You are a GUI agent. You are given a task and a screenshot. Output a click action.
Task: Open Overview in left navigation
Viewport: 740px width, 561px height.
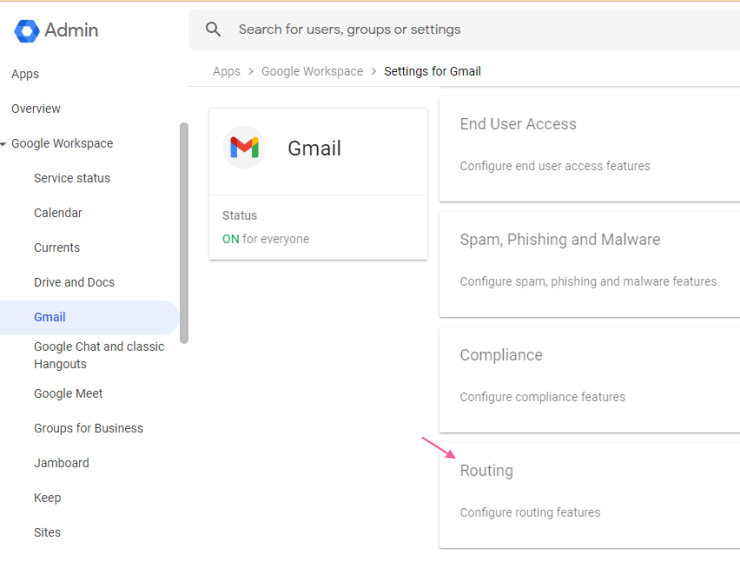36,109
